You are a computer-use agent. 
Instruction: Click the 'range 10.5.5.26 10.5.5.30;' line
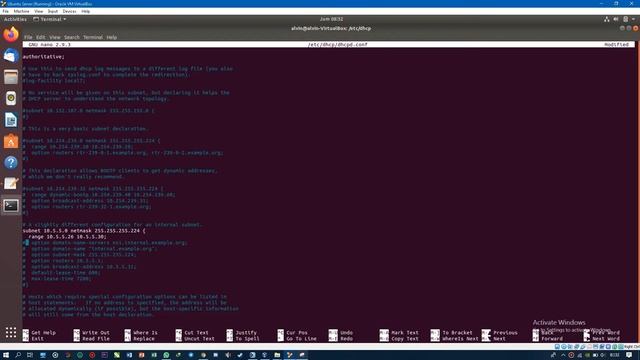coord(68,237)
